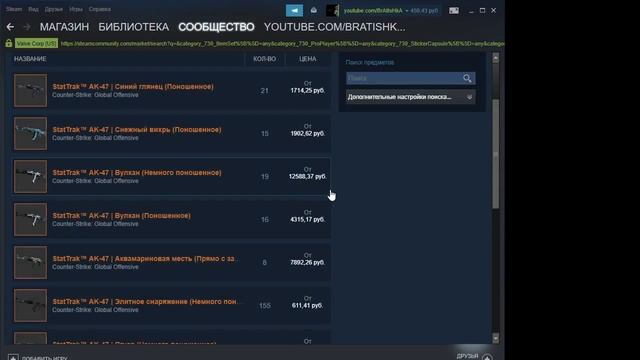Go back with the left arrow
640x360 pixels.
(x=10, y=27)
